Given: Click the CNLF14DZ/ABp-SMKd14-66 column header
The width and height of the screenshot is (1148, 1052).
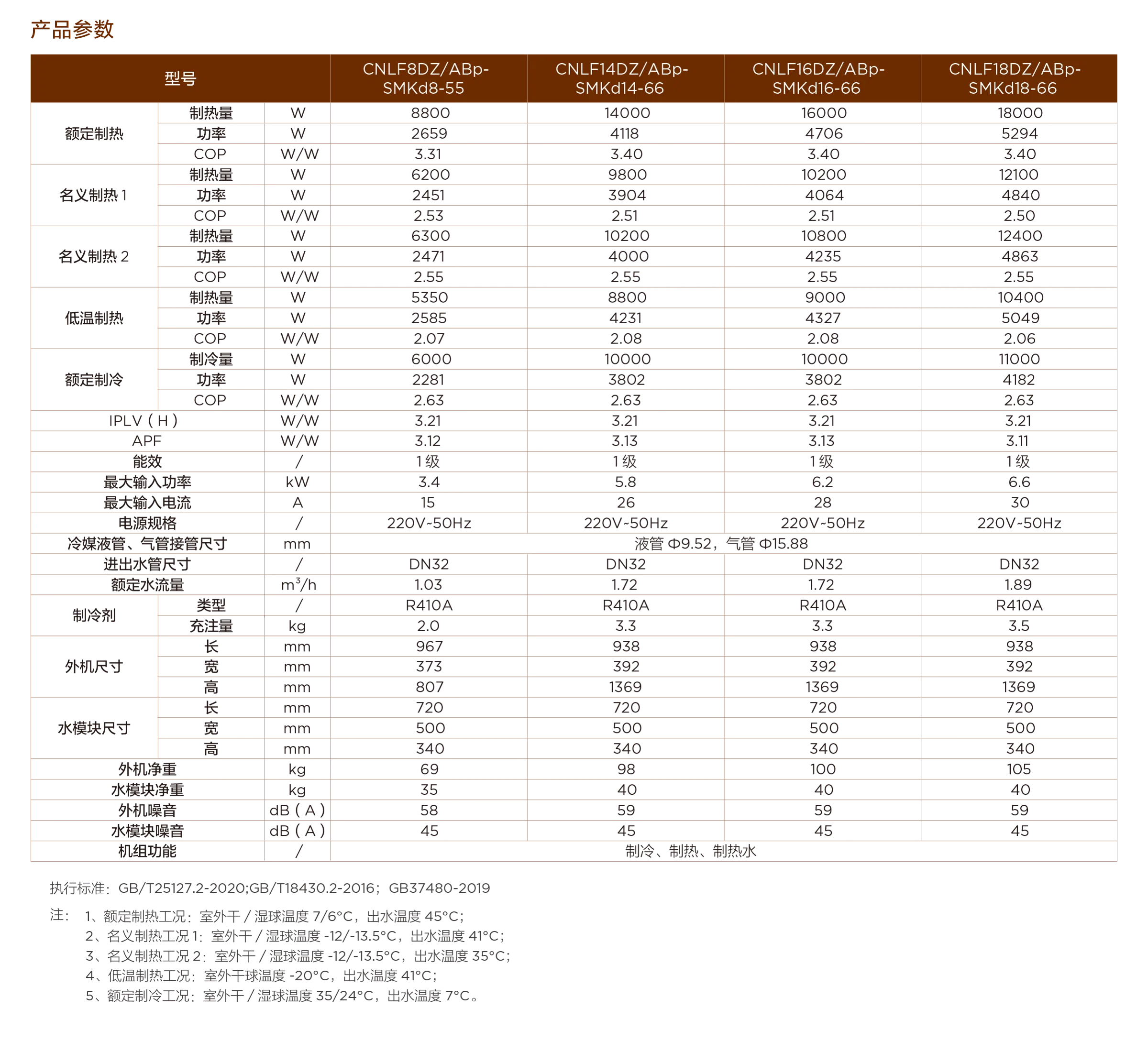Looking at the screenshot, I should click(x=622, y=78).
